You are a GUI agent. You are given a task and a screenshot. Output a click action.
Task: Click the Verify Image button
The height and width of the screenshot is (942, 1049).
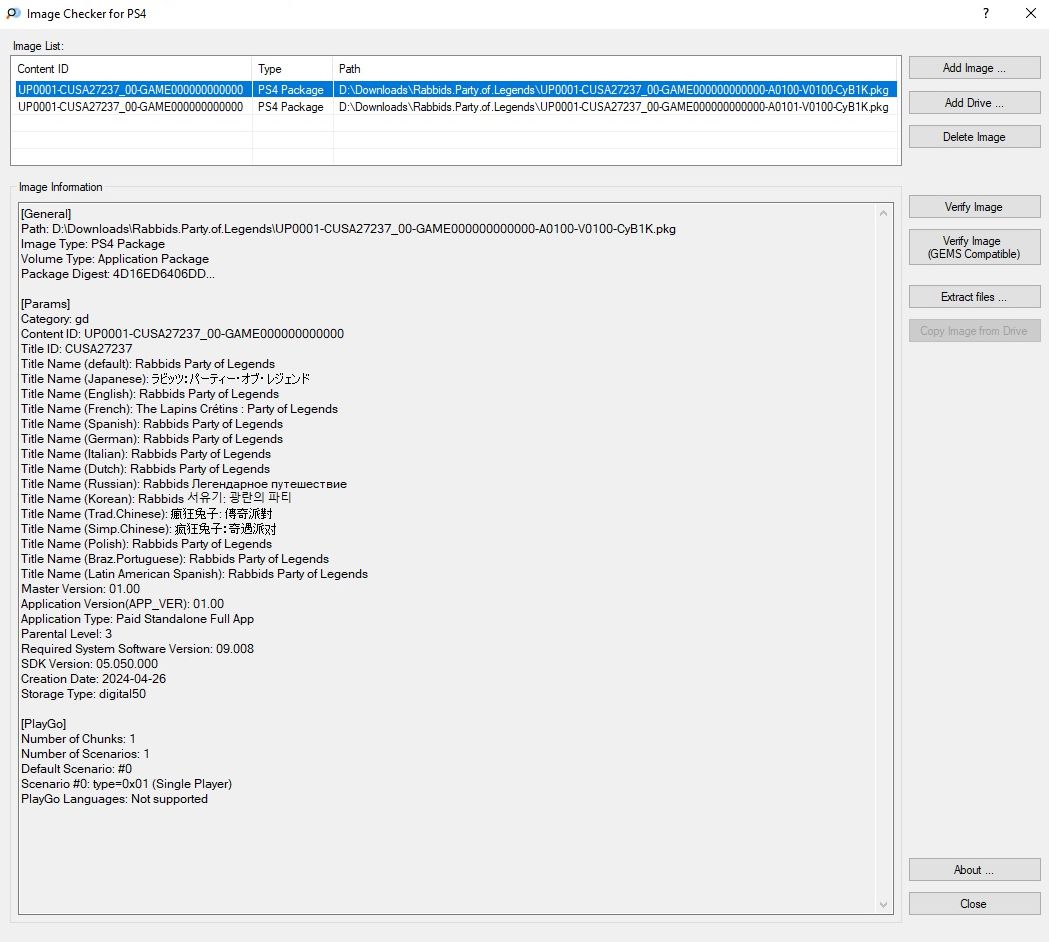974,207
